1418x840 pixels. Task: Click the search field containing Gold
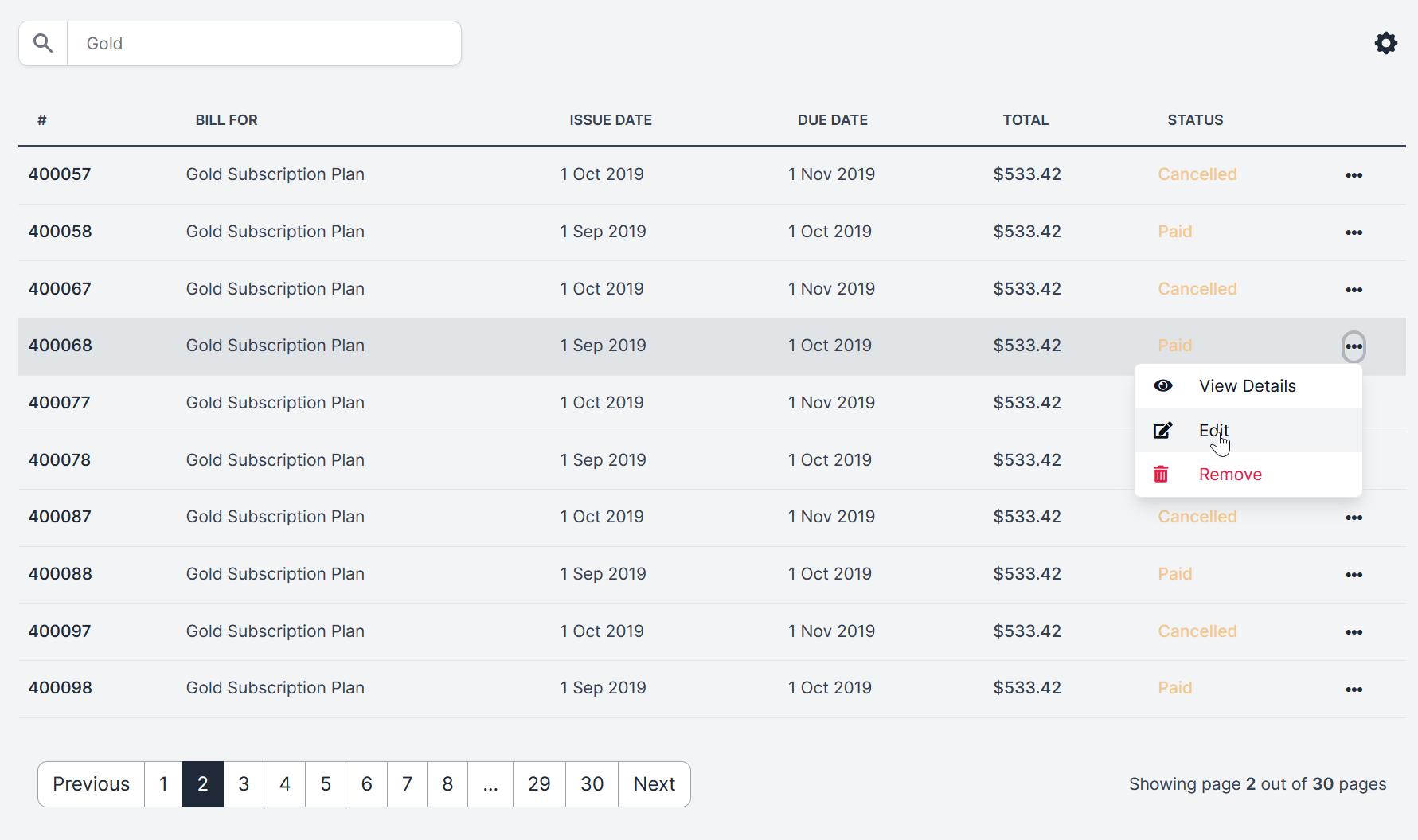point(264,43)
